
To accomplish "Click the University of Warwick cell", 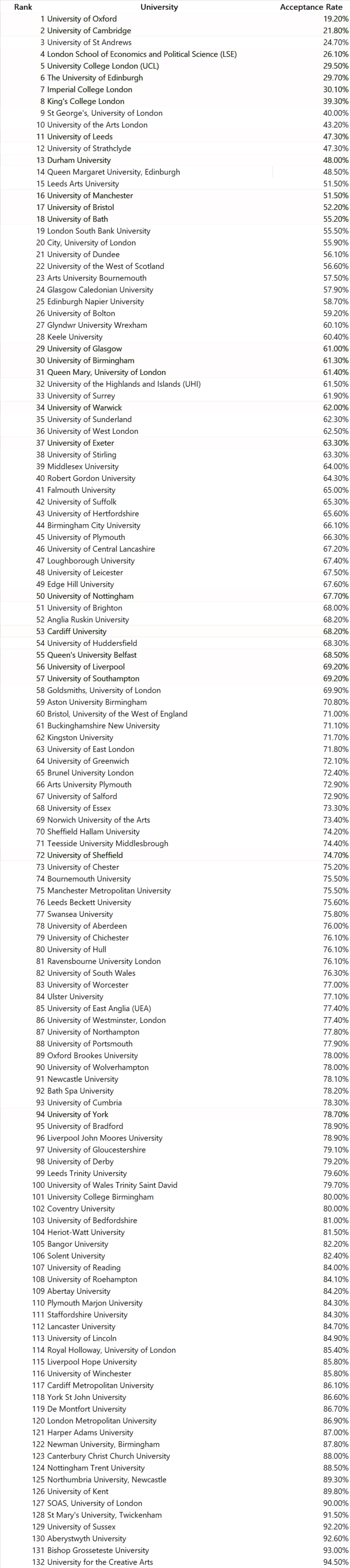I will [x=85, y=408].
